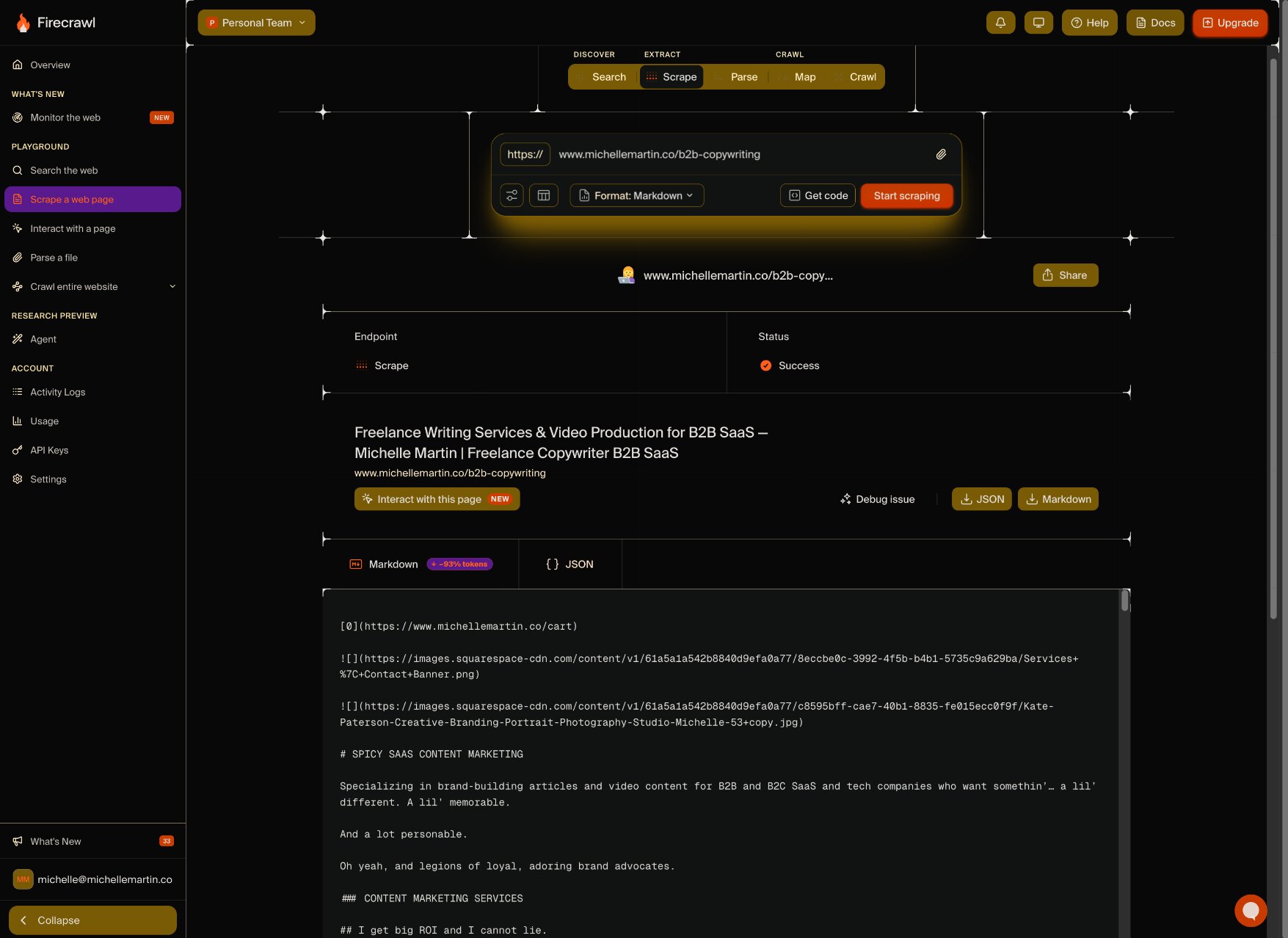Open the Help button
The height and width of the screenshot is (938, 1288).
pos(1089,23)
